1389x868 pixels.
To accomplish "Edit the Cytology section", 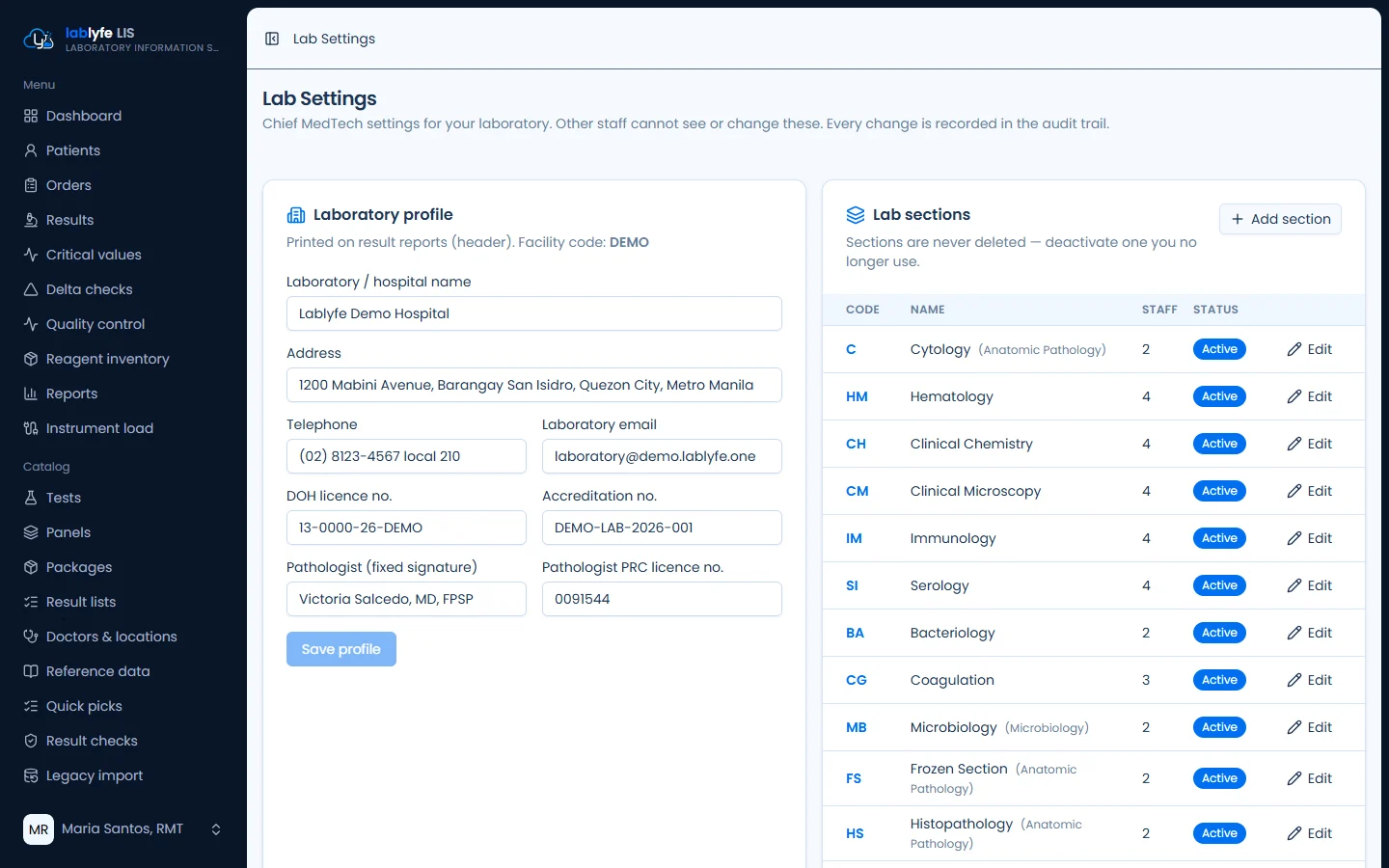I will 1309,349.
